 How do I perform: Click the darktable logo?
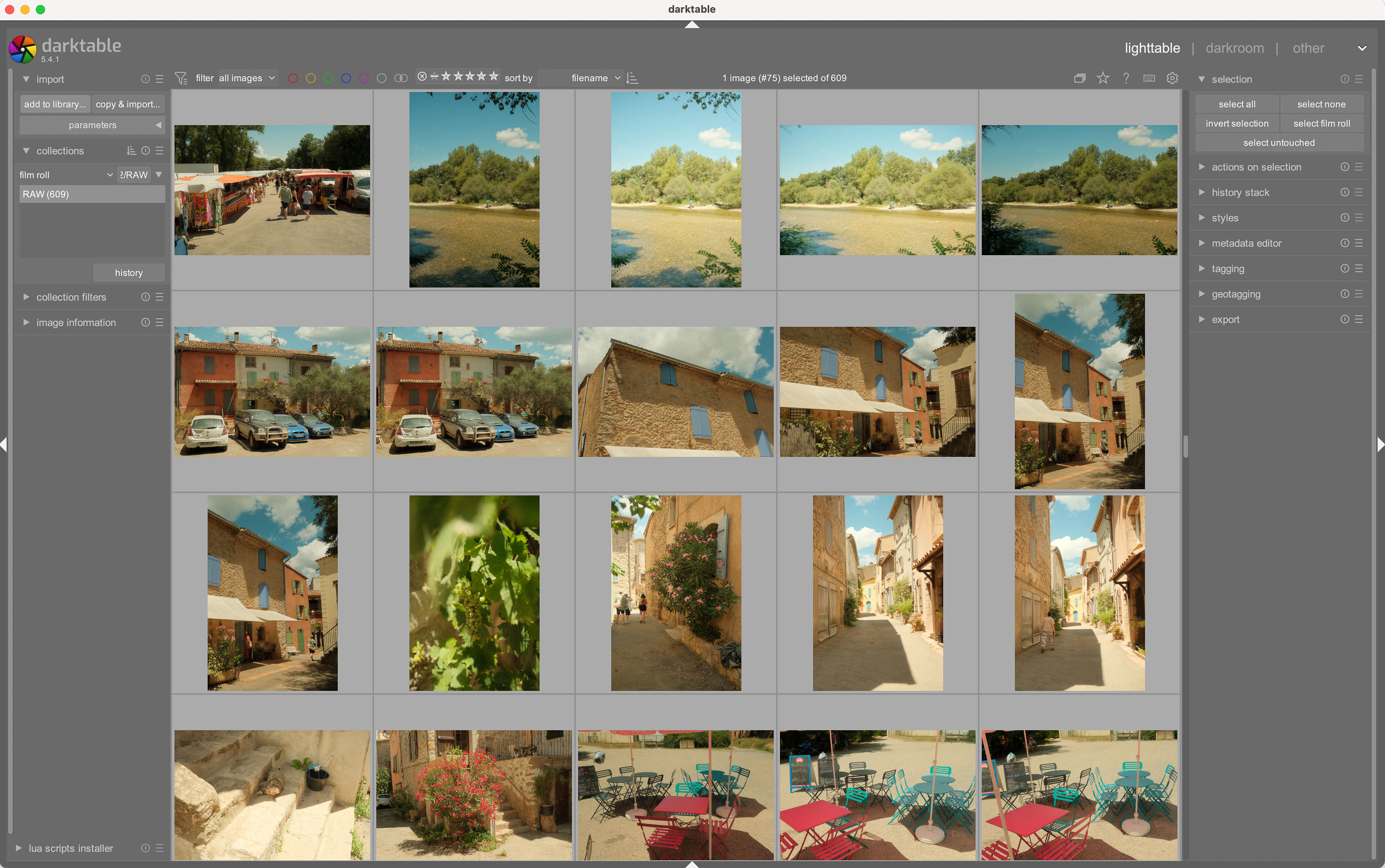23,49
